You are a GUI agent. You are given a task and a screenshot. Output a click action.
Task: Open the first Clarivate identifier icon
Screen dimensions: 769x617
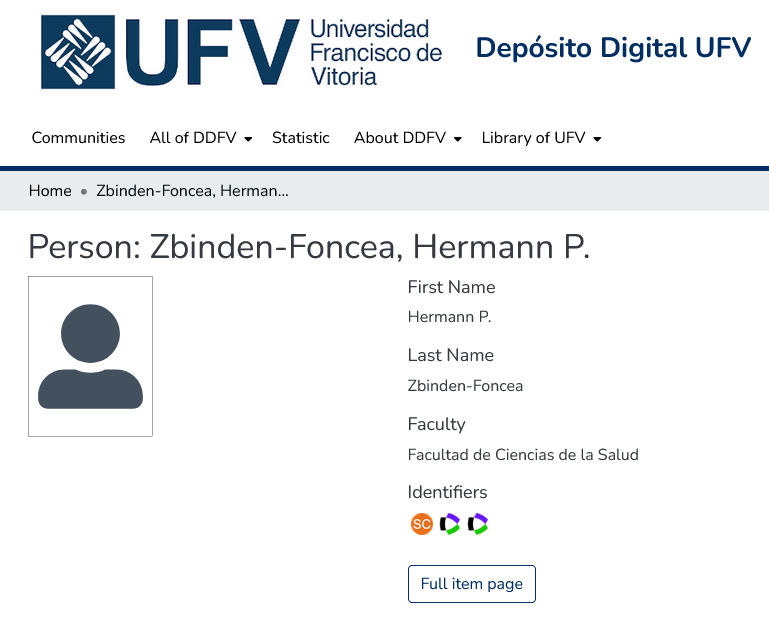[x=450, y=524]
